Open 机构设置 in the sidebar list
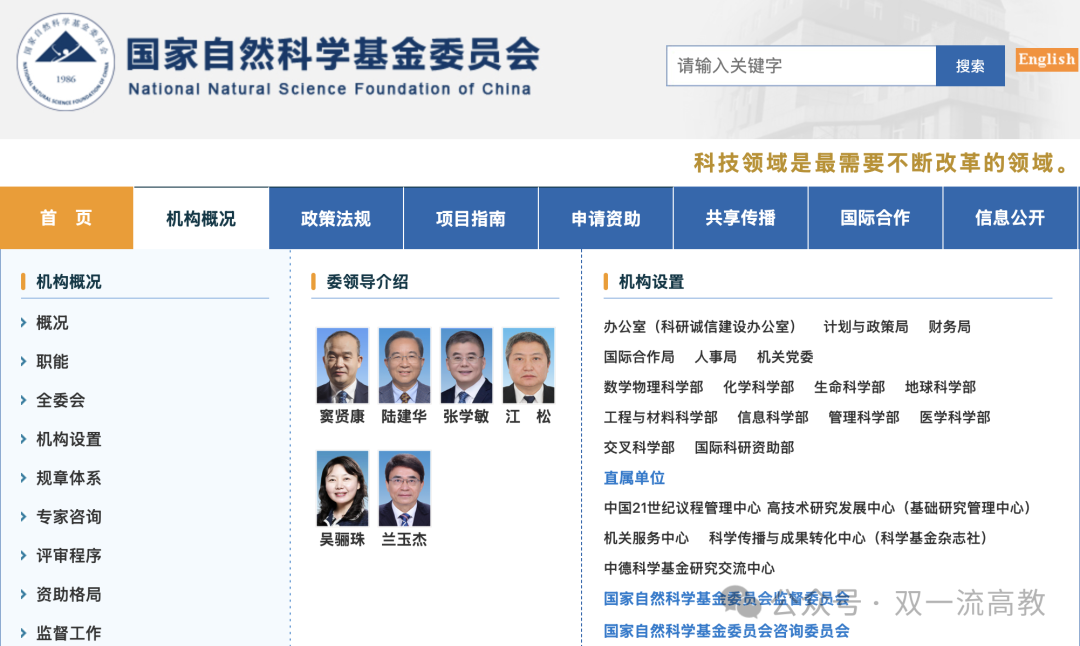 [x=69, y=439]
